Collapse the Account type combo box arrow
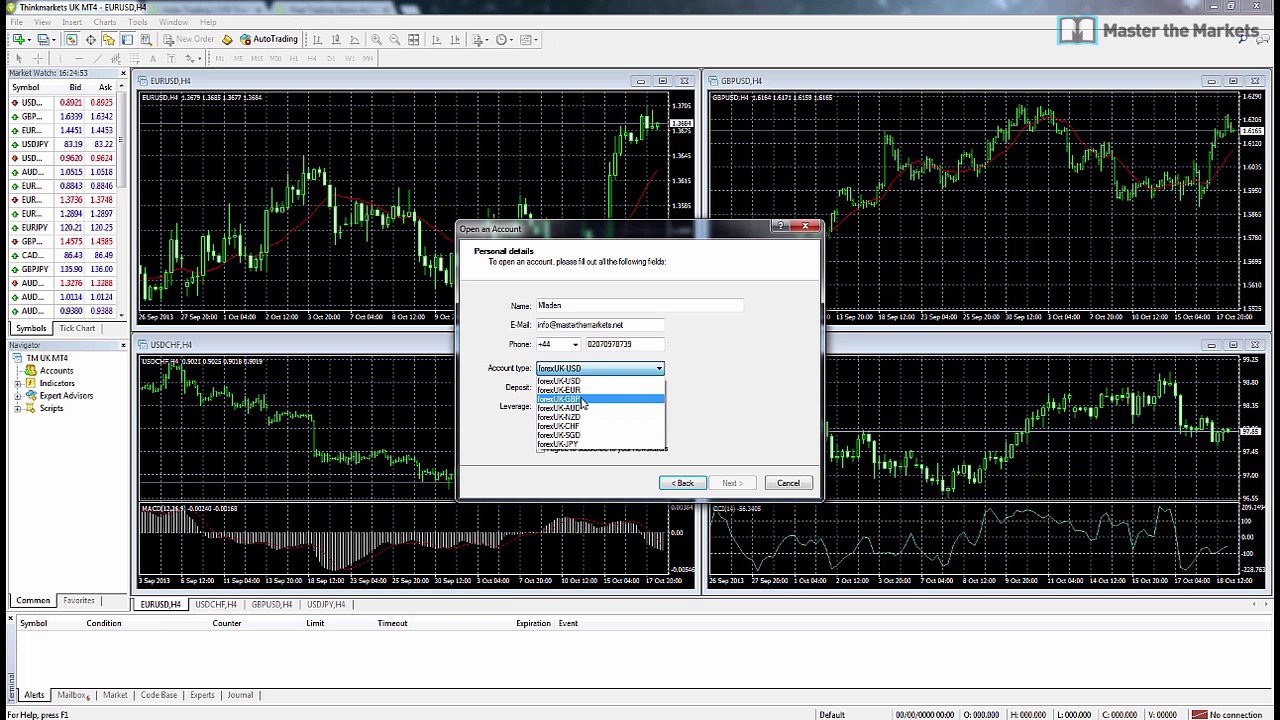1280x720 pixels. (658, 369)
